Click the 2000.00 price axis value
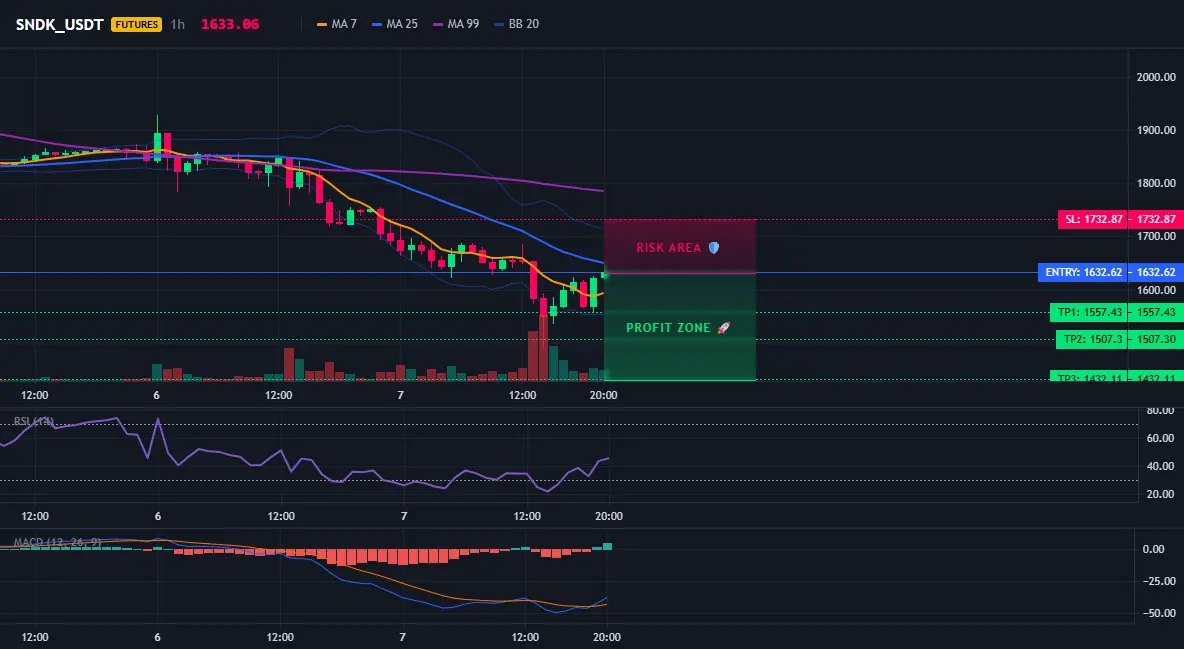1184x649 pixels. 1156,77
